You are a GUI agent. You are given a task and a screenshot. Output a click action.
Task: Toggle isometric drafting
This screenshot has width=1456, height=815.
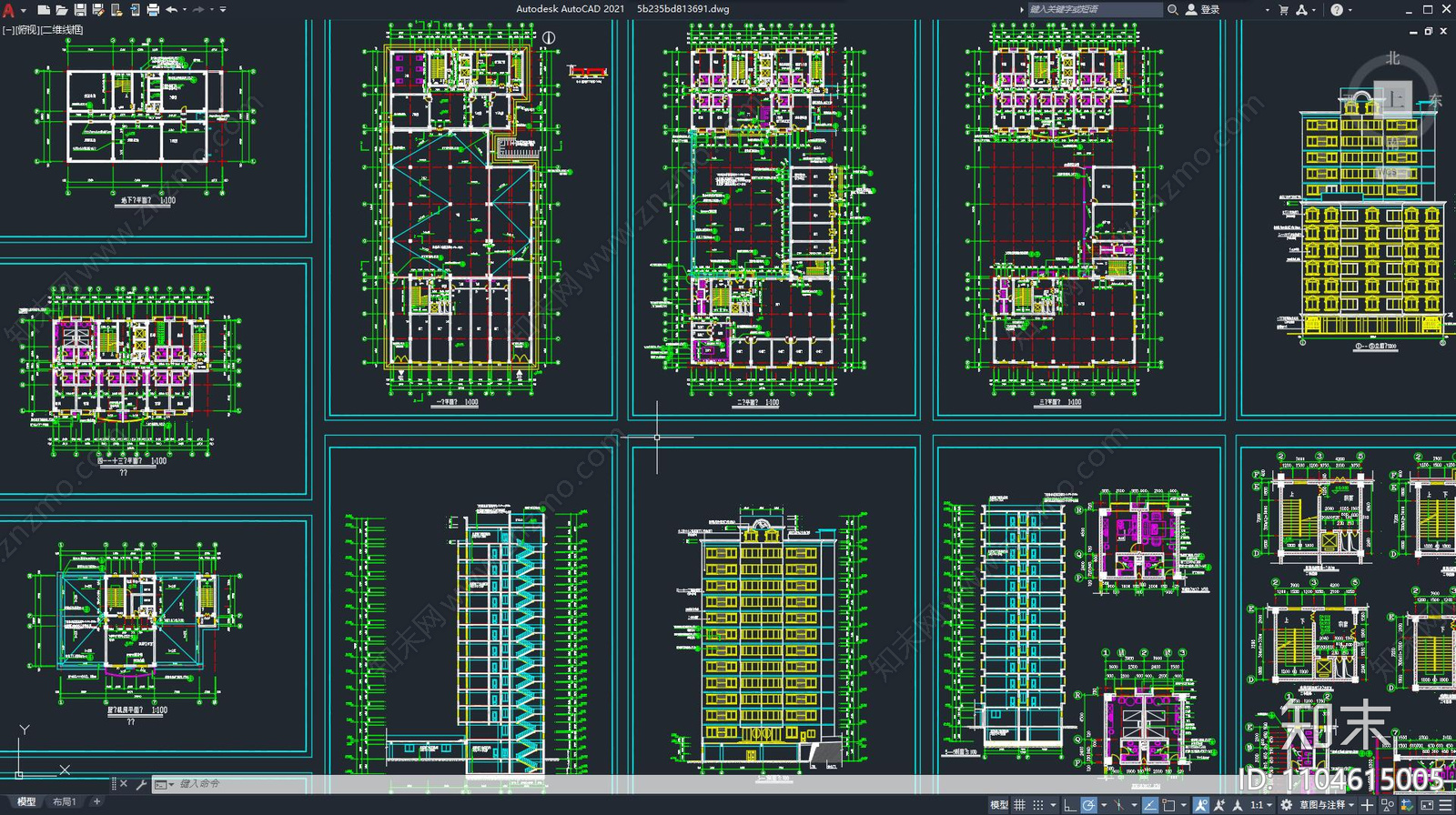pyautogui.click(x=1118, y=805)
